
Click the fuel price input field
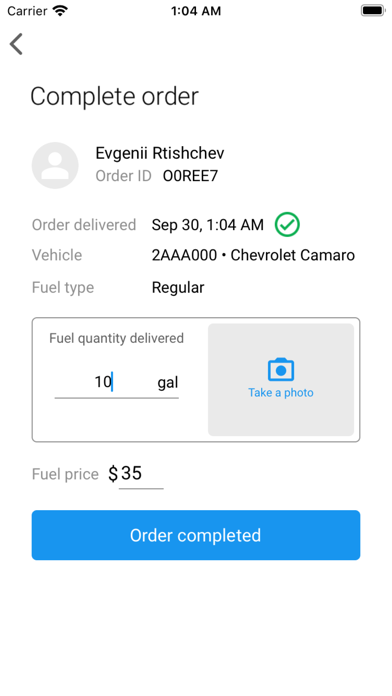(141, 474)
